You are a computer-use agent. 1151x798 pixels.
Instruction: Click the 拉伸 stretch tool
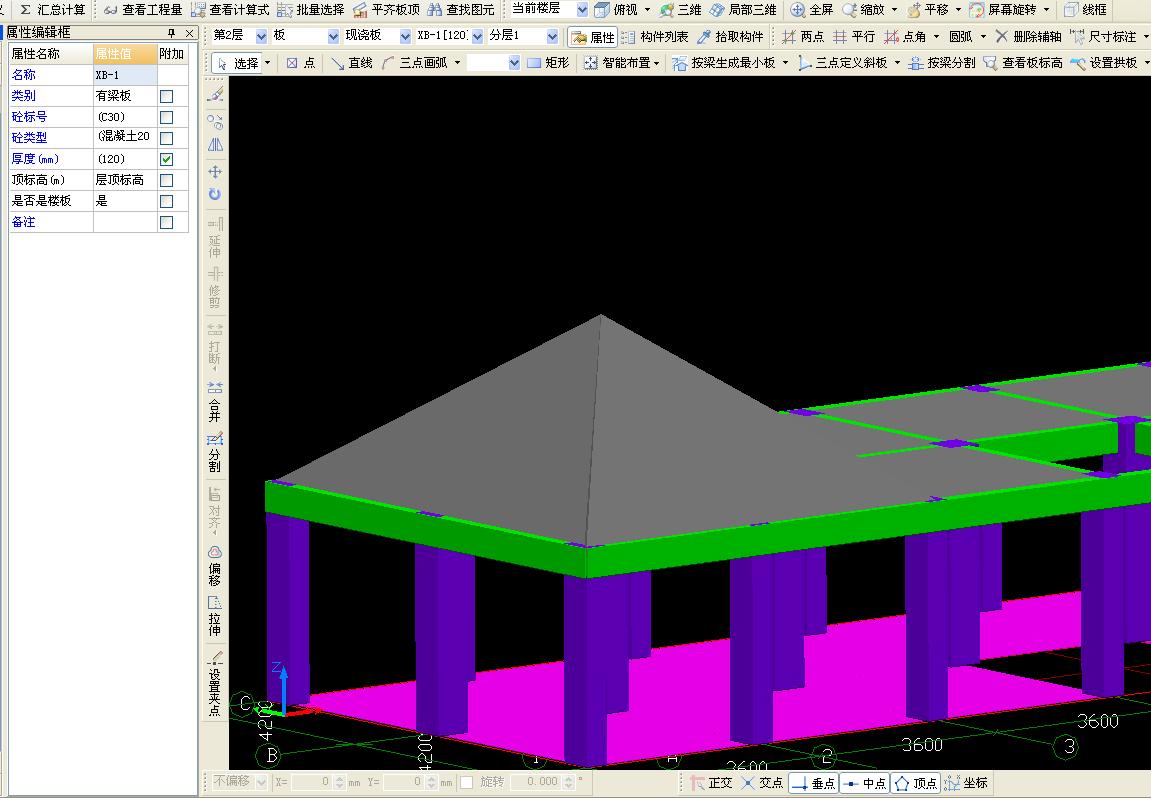[x=214, y=616]
